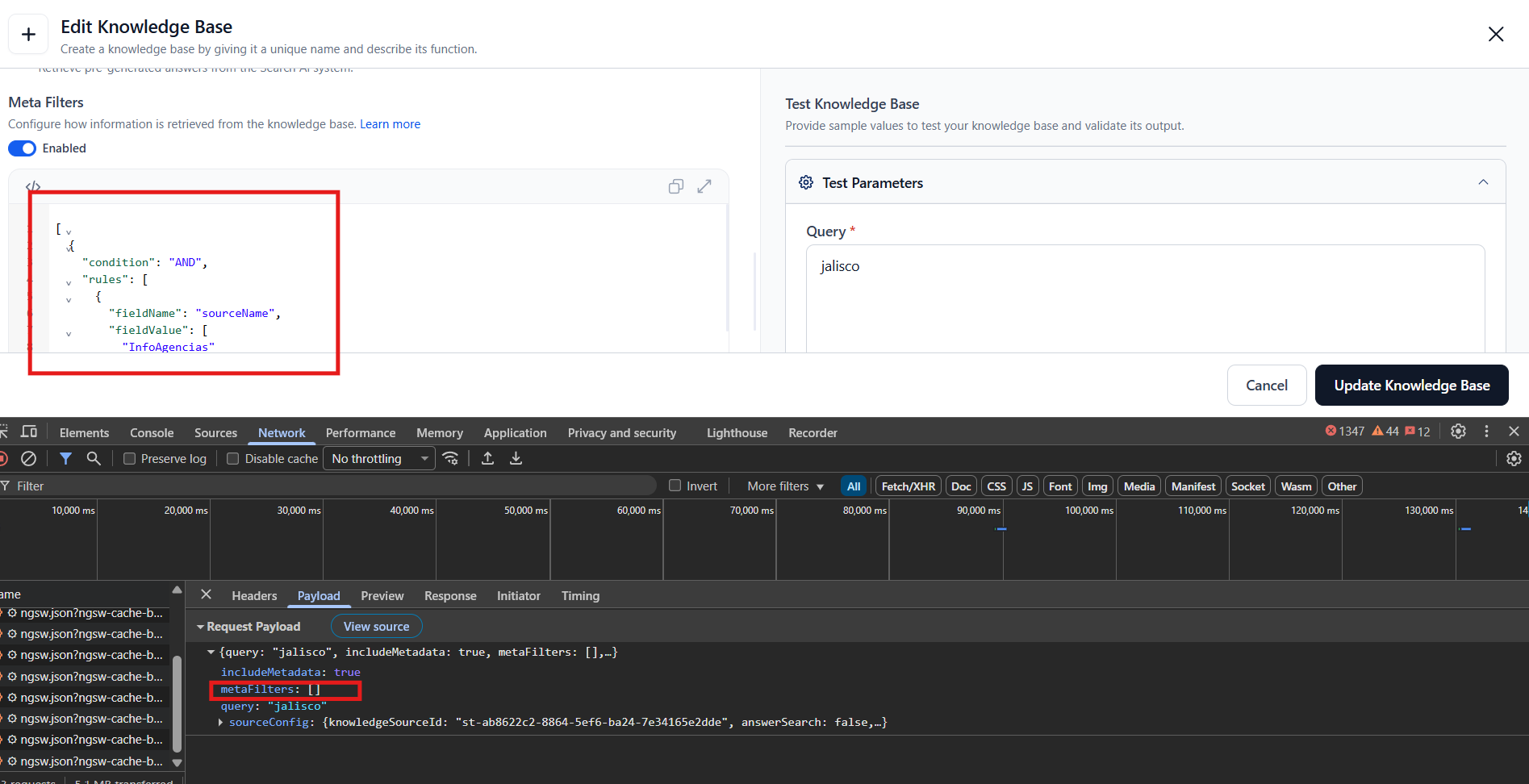The image size is (1529, 784).
Task: Enable Preserve log checkbox
Action: (x=129, y=458)
